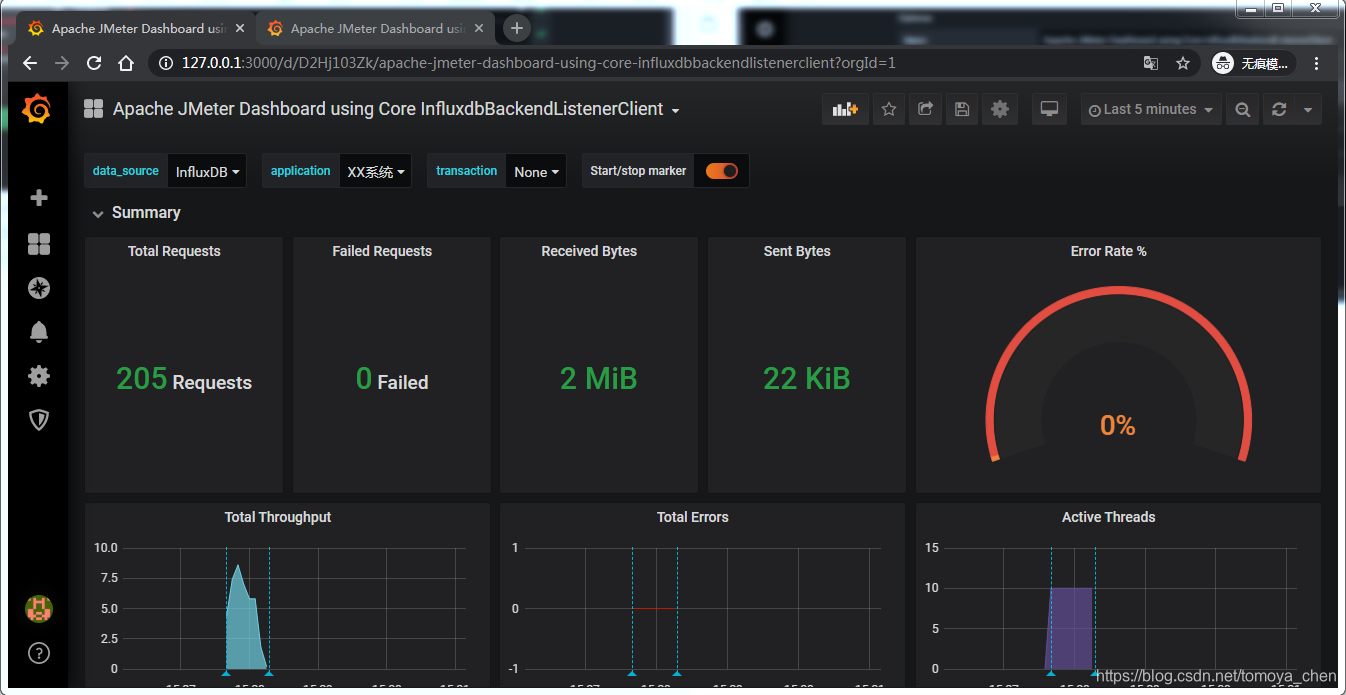1346x695 pixels.
Task: Close the first browser tab
Action: pos(239,28)
